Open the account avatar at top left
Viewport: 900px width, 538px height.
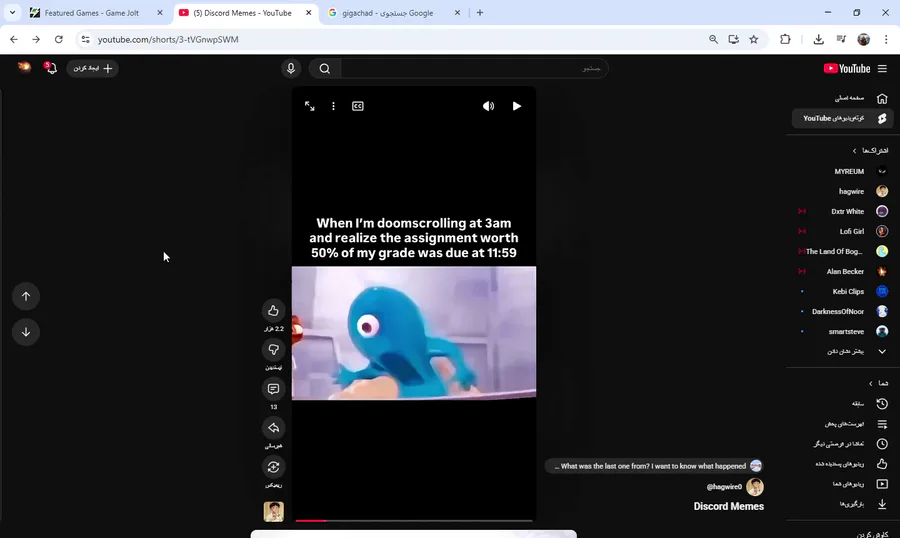pyautogui.click(x=24, y=67)
